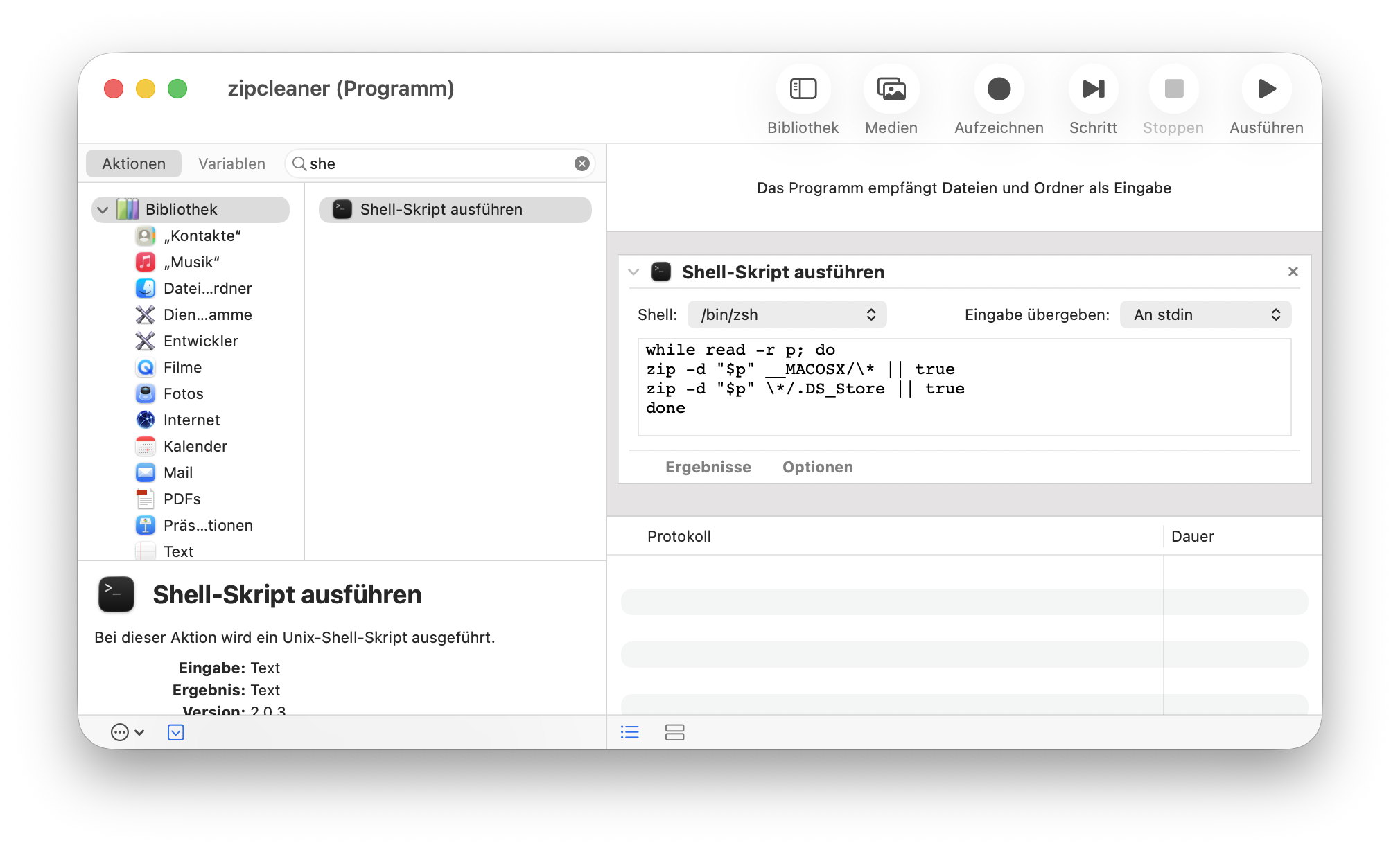Toggle the description panel visibility
The width and height of the screenshot is (1400, 852).
click(x=176, y=732)
